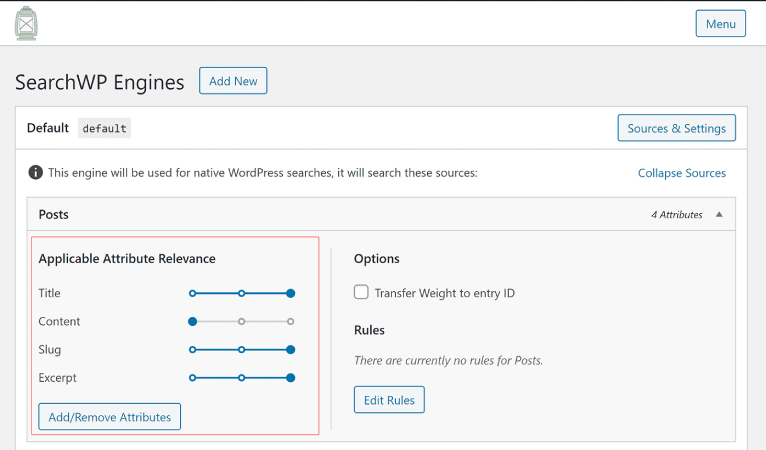Viewport: 766px width, 450px height.
Task: Click the Posts source heading
Action: coord(54,214)
